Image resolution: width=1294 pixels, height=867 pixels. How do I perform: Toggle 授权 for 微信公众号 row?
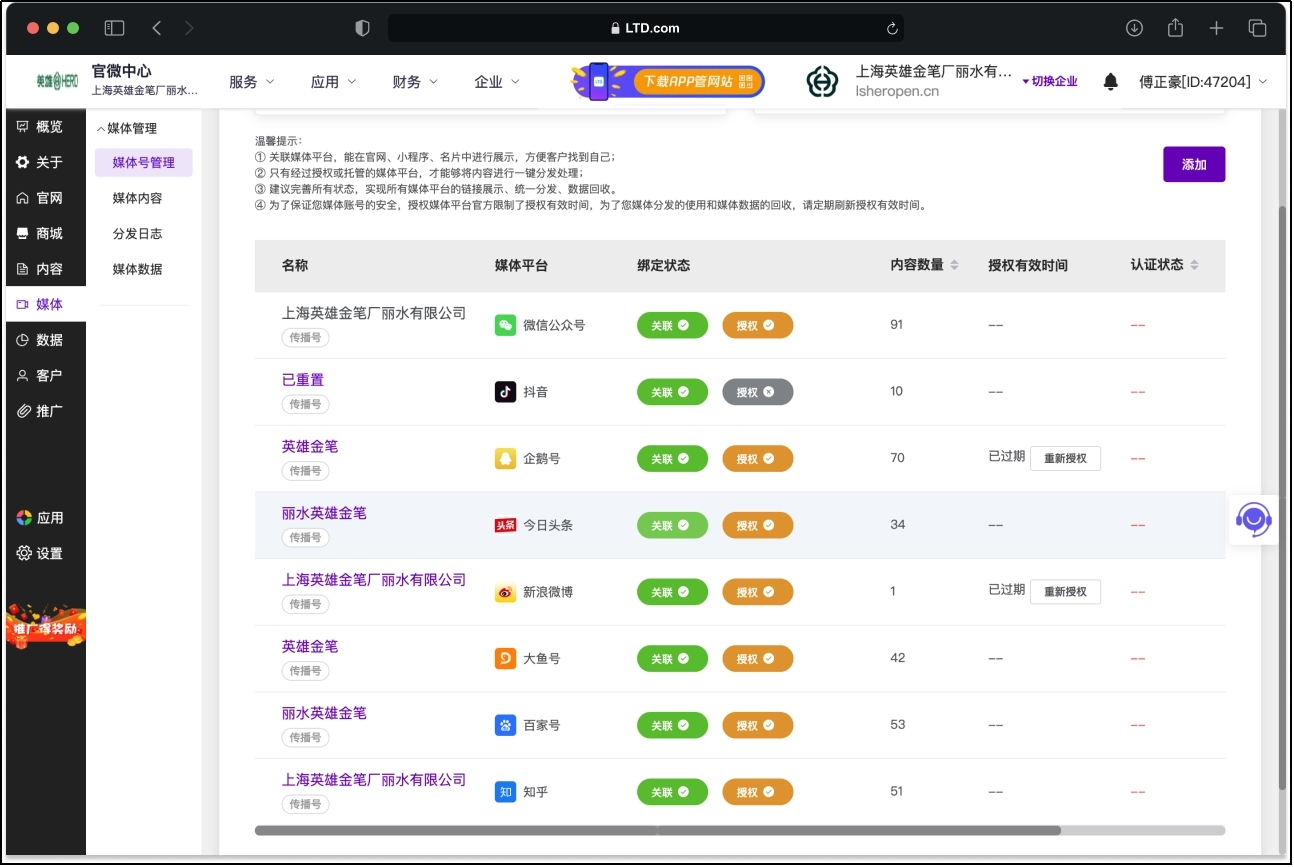click(x=757, y=325)
